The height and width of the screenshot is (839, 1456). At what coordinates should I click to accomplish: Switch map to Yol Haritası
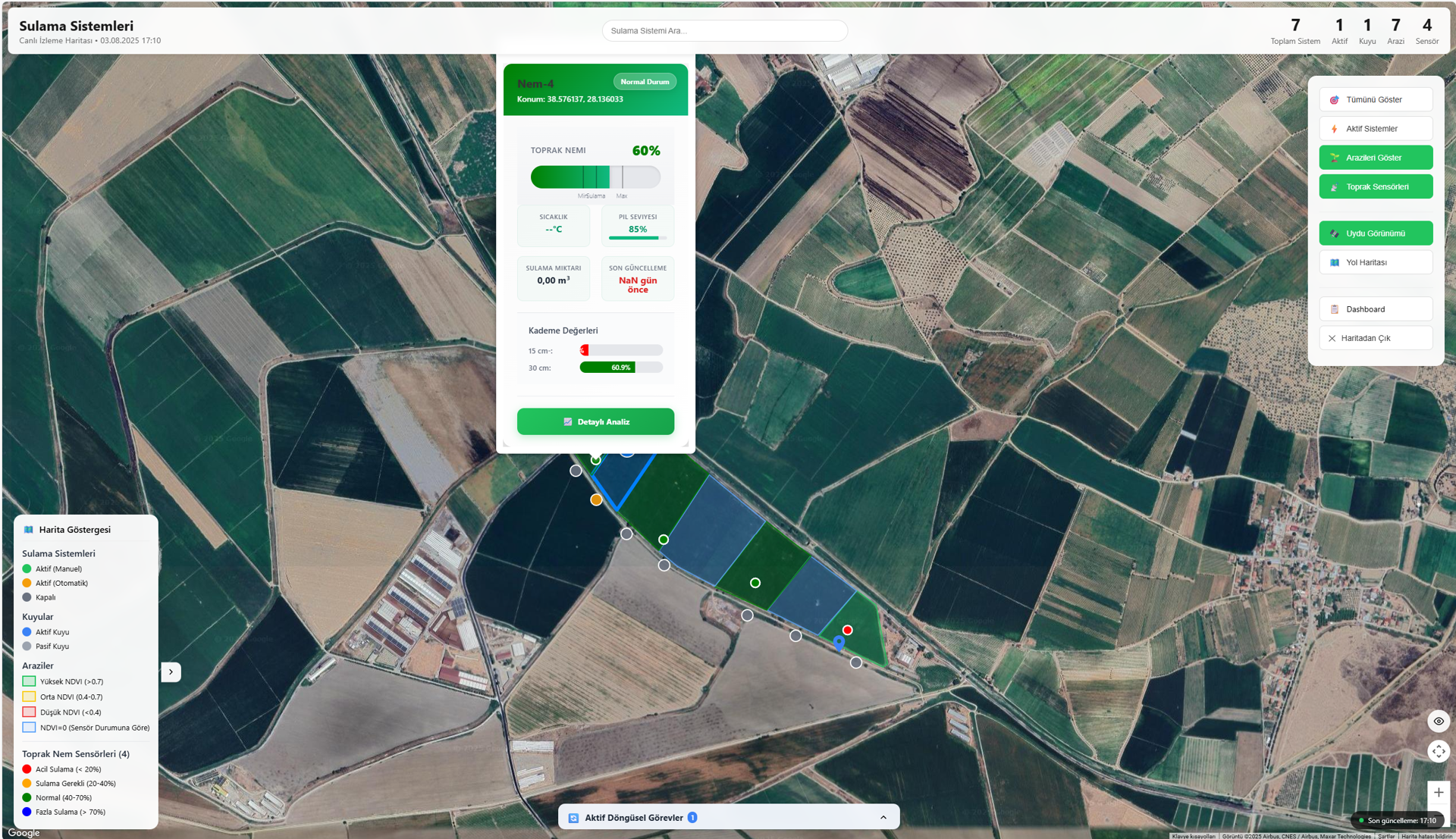click(x=1376, y=261)
